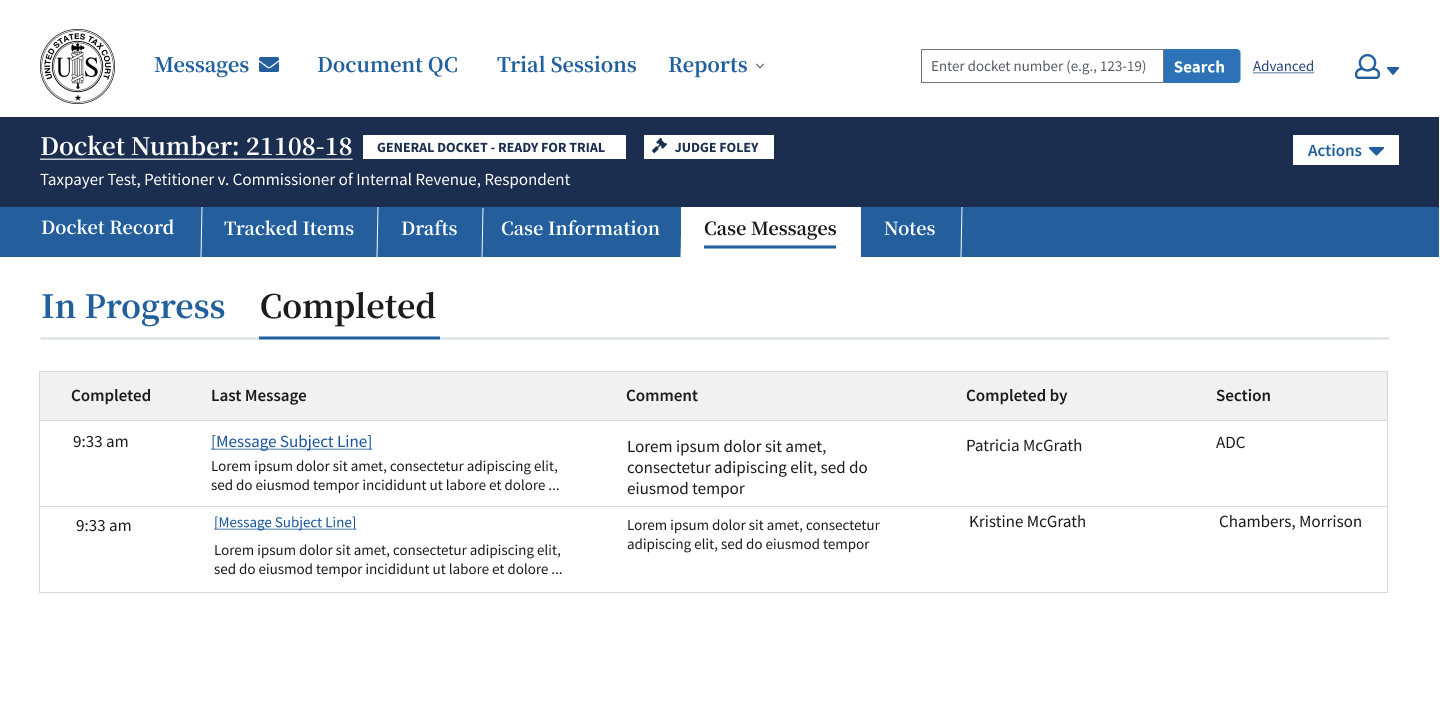The image size is (1440, 723).
Task: Click the General Docket - Ready for Trial badge
Action: pyautogui.click(x=494, y=147)
